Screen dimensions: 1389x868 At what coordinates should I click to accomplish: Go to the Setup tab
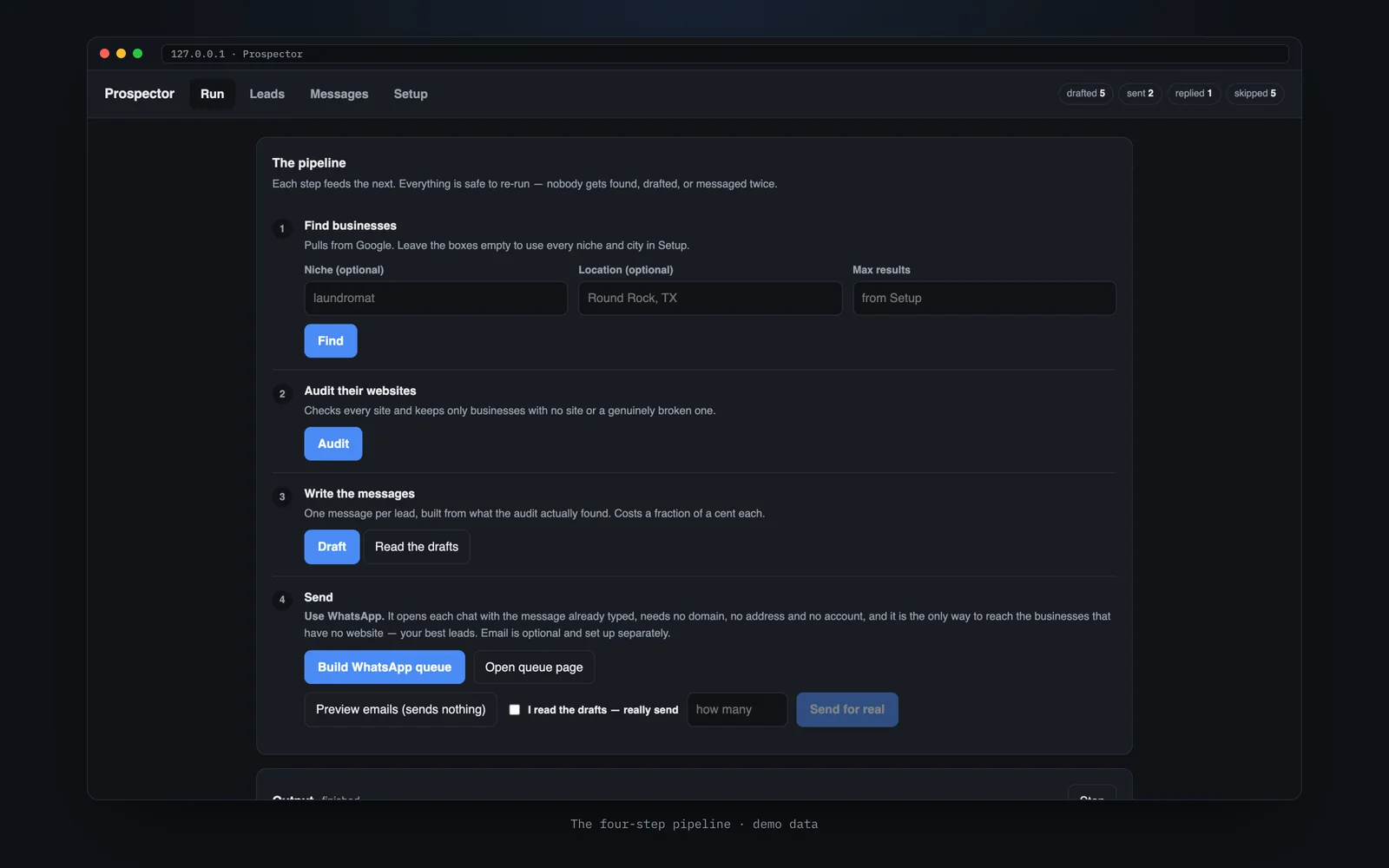pos(411,94)
